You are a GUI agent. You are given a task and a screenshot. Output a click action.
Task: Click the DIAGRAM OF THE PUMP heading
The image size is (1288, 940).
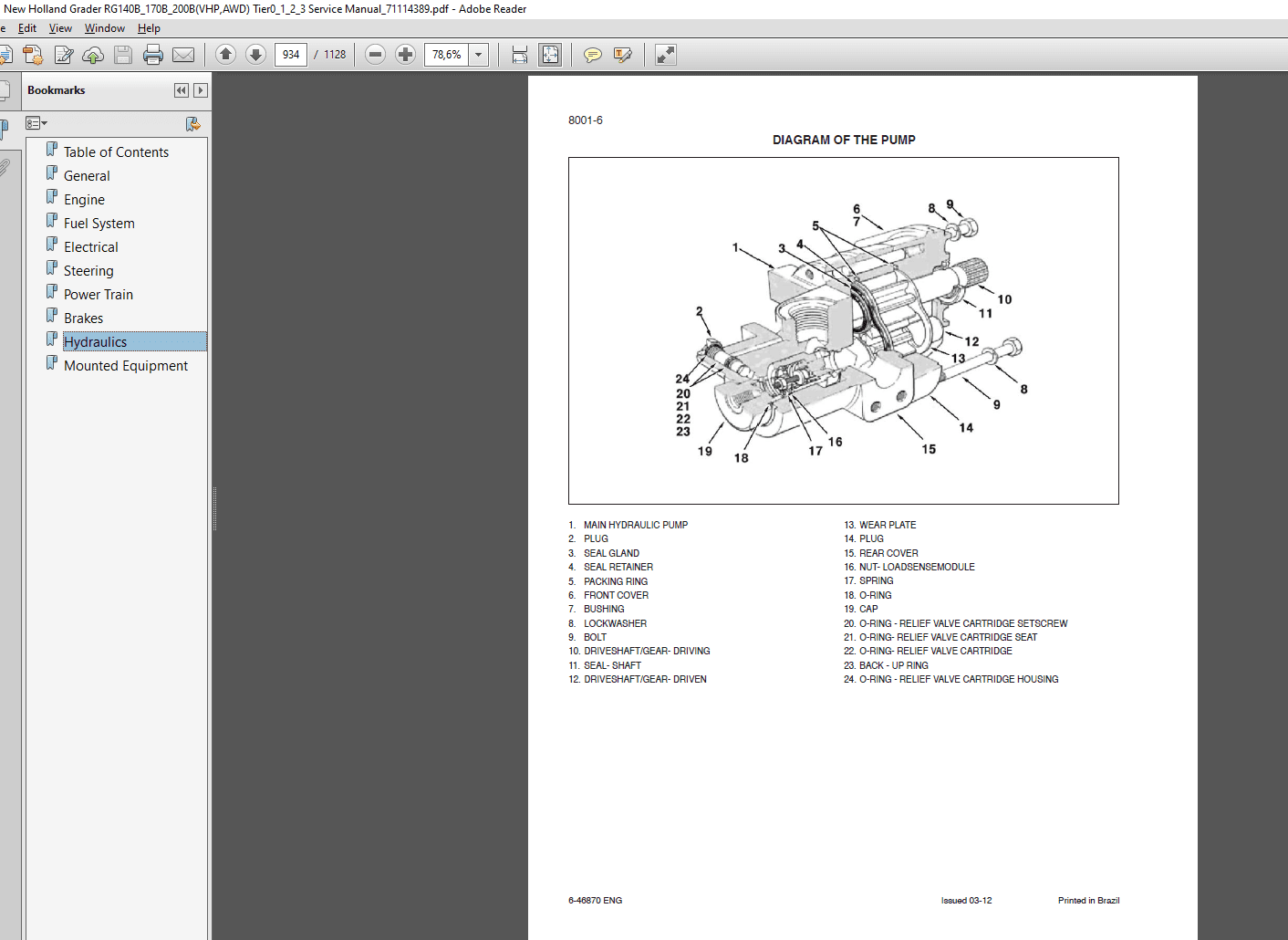[x=844, y=140]
